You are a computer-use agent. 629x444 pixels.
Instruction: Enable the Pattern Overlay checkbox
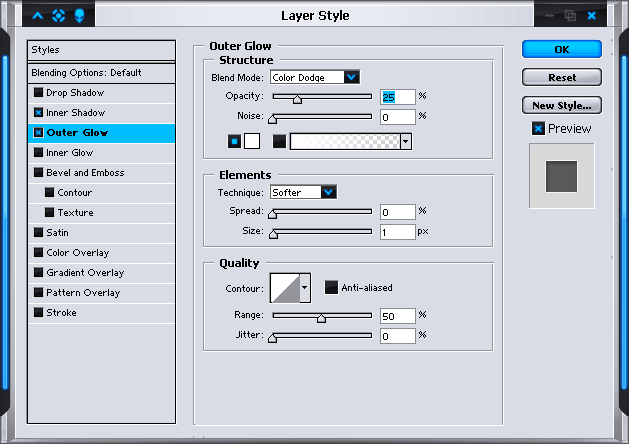click(39, 292)
